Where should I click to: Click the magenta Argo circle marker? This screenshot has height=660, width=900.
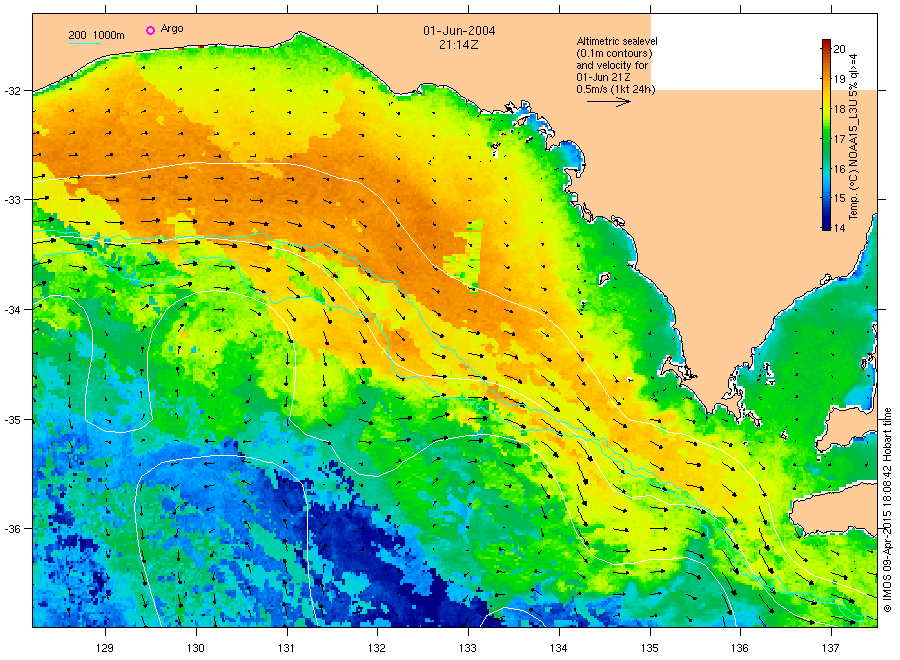pyautogui.click(x=150, y=30)
